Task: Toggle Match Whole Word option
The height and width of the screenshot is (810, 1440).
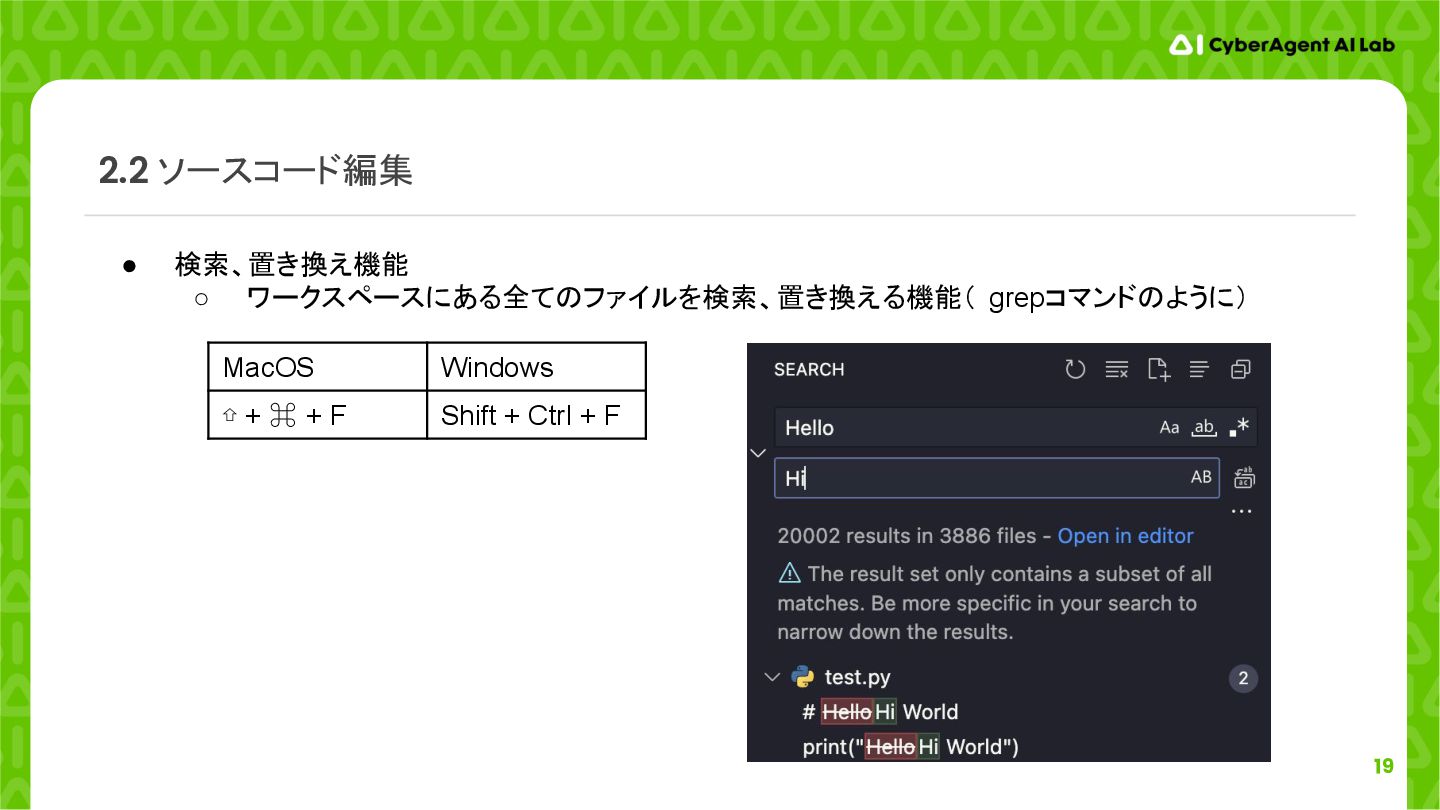Action: click(1204, 428)
